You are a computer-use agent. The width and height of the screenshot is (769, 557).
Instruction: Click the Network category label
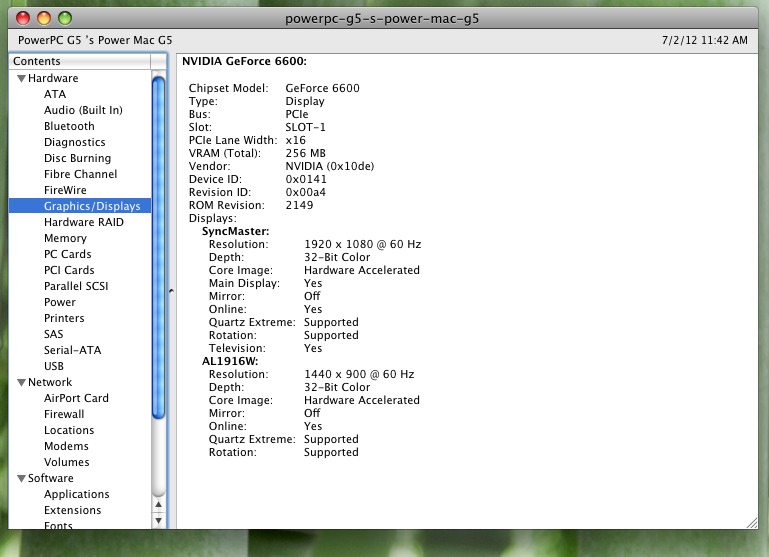click(50, 382)
